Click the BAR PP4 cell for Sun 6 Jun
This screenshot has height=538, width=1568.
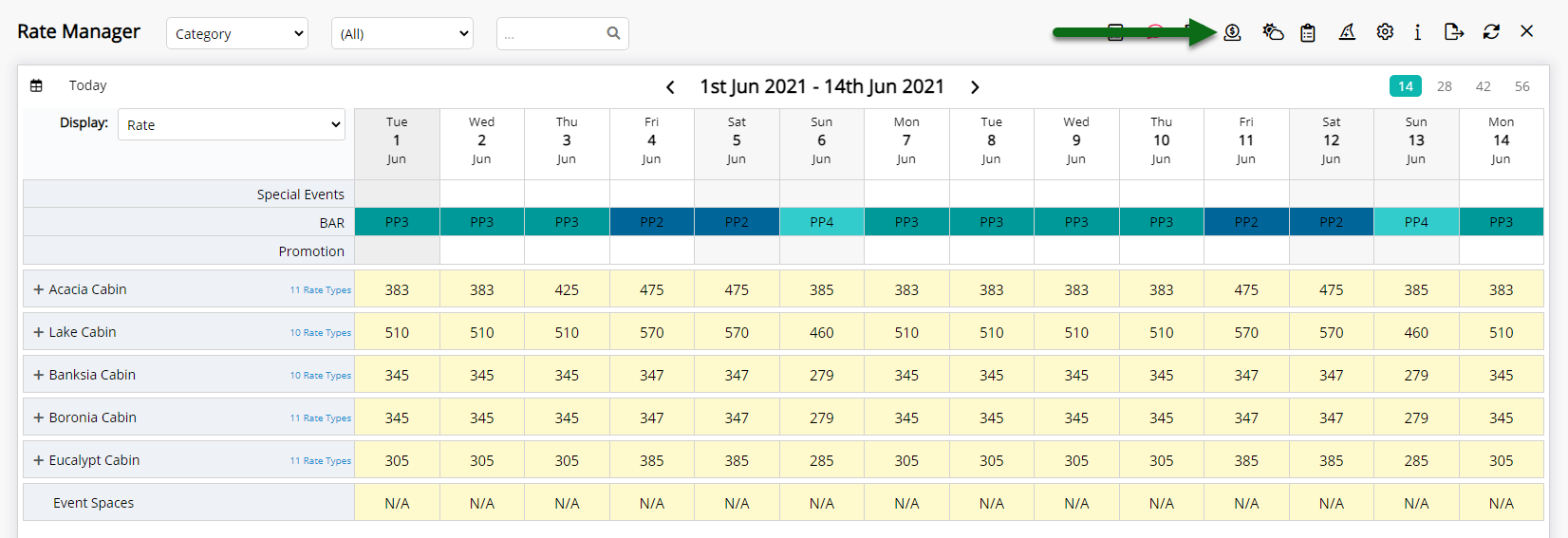pyautogui.click(x=822, y=222)
